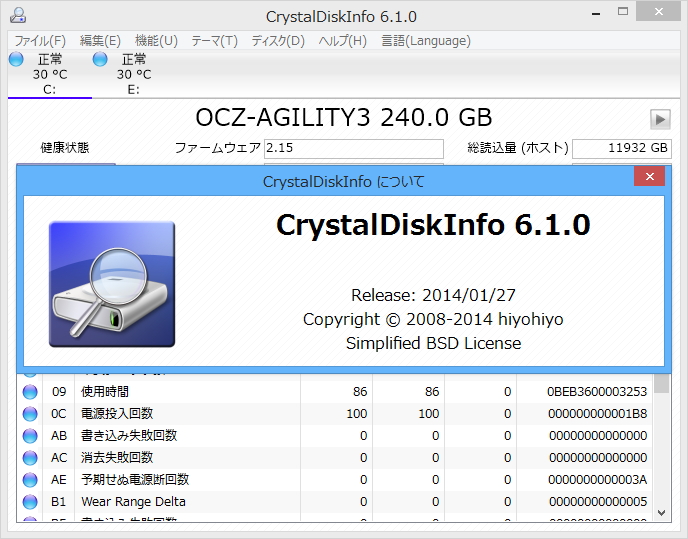Click the blue status orb for drive E:
Viewport: 688px width, 539px height.
(x=100, y=59)
